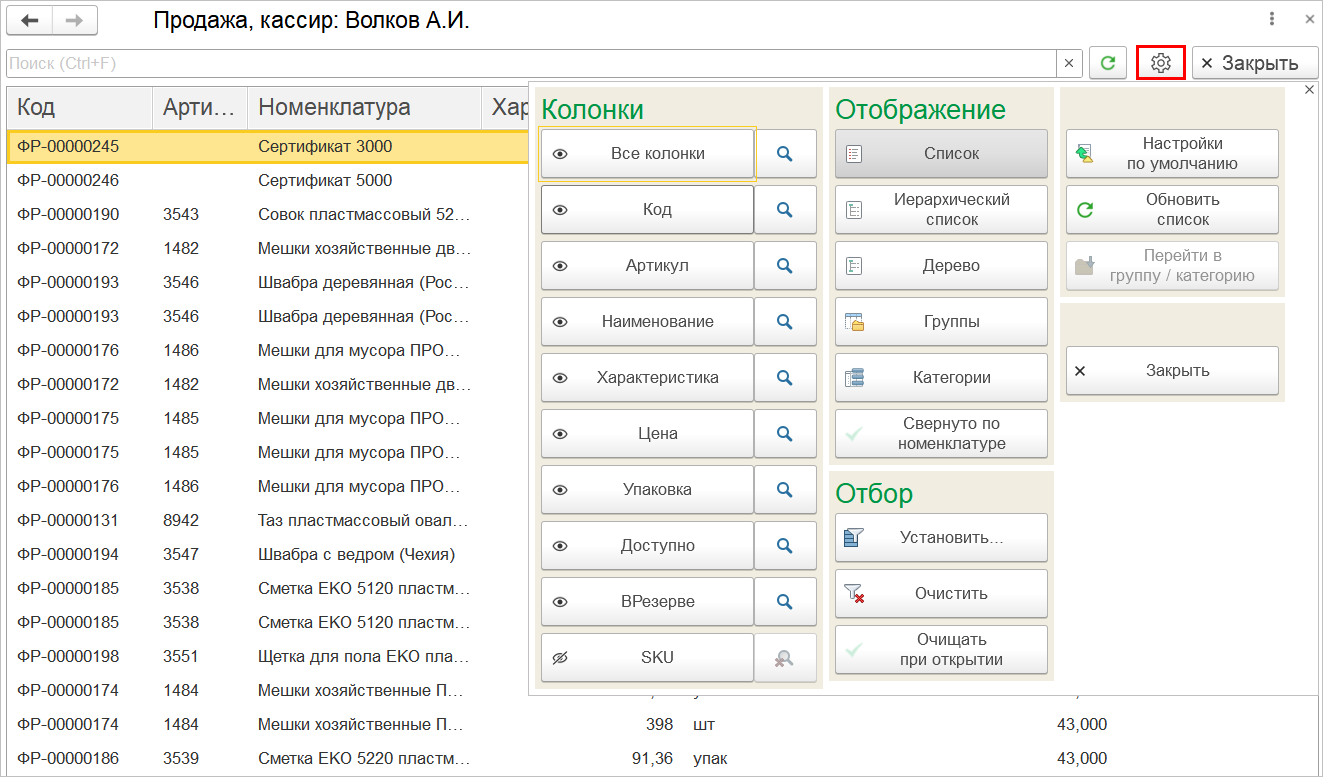Viewport: 1323px width, 777px height.
Task: Toggle Очищать при открытии option
Action: 941,650
